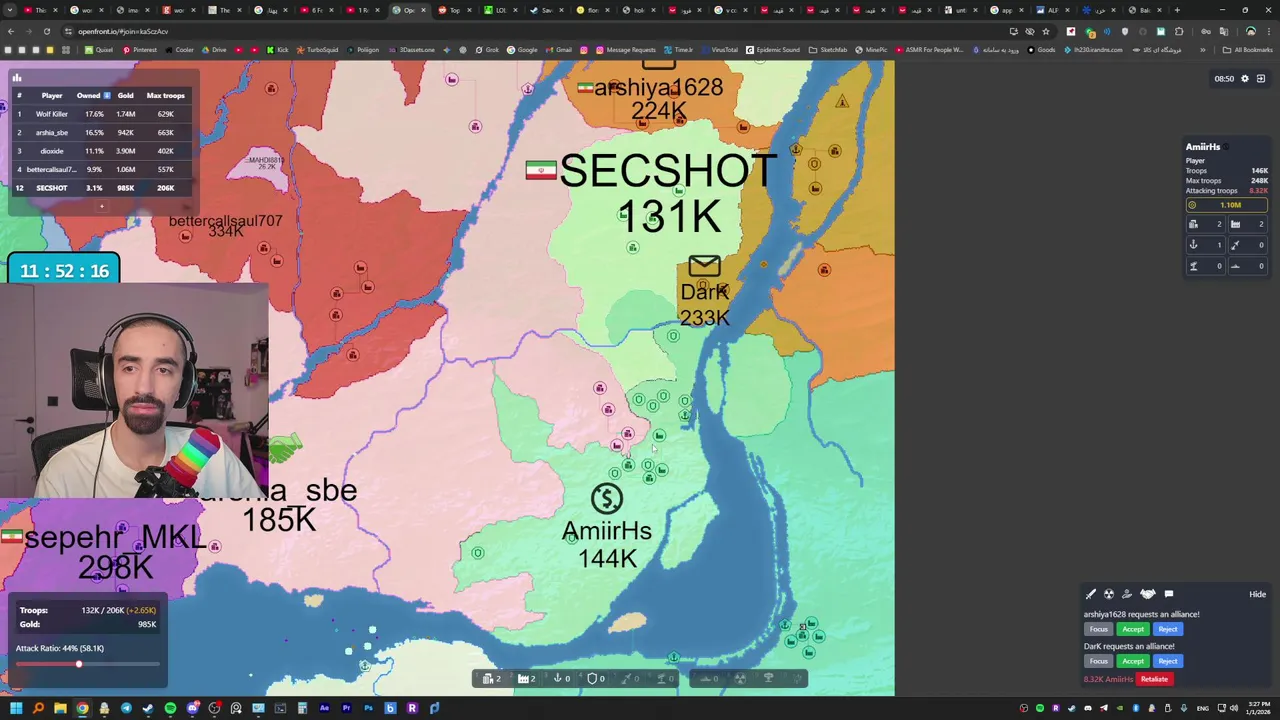The height and width of the screenshot is (720, 1280).
Task: Click the webcam overlay of the streamer
Action: tap(134, 392)
